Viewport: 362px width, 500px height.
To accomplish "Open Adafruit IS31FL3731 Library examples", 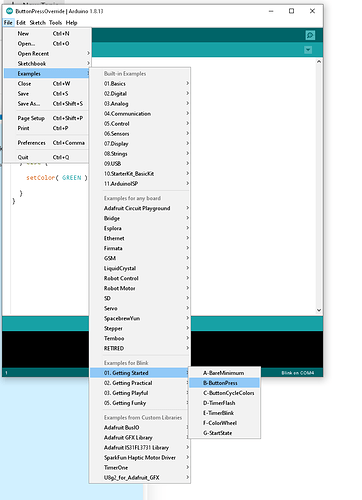I will (140, 448).
